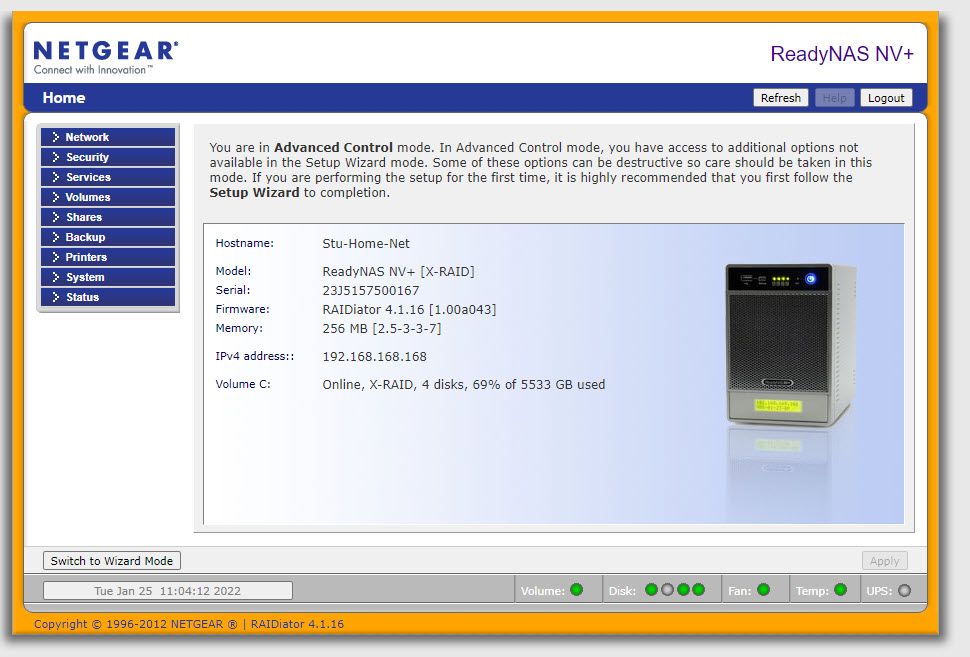This screenshot has width=970, height=657.
Task: Click the date and time field
Action: coord(168,591)
